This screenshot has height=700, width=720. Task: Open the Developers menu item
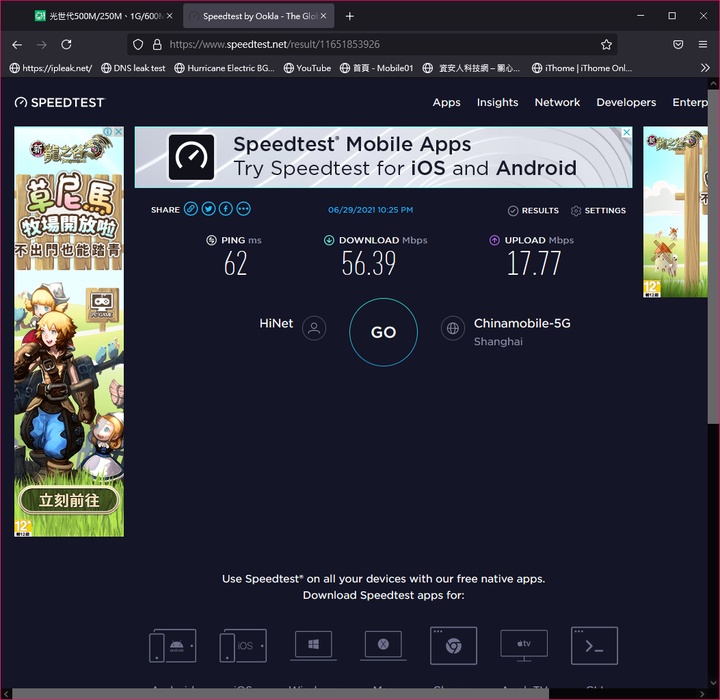tap(626, 102)
